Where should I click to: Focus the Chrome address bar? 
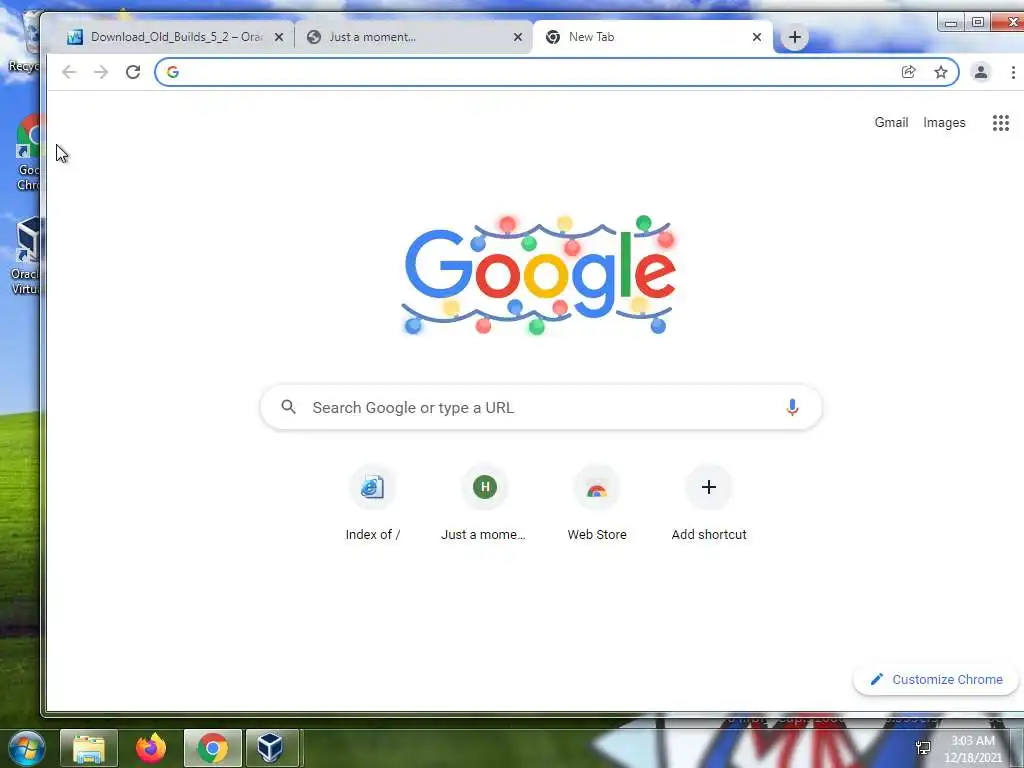(x=556, y=72)
